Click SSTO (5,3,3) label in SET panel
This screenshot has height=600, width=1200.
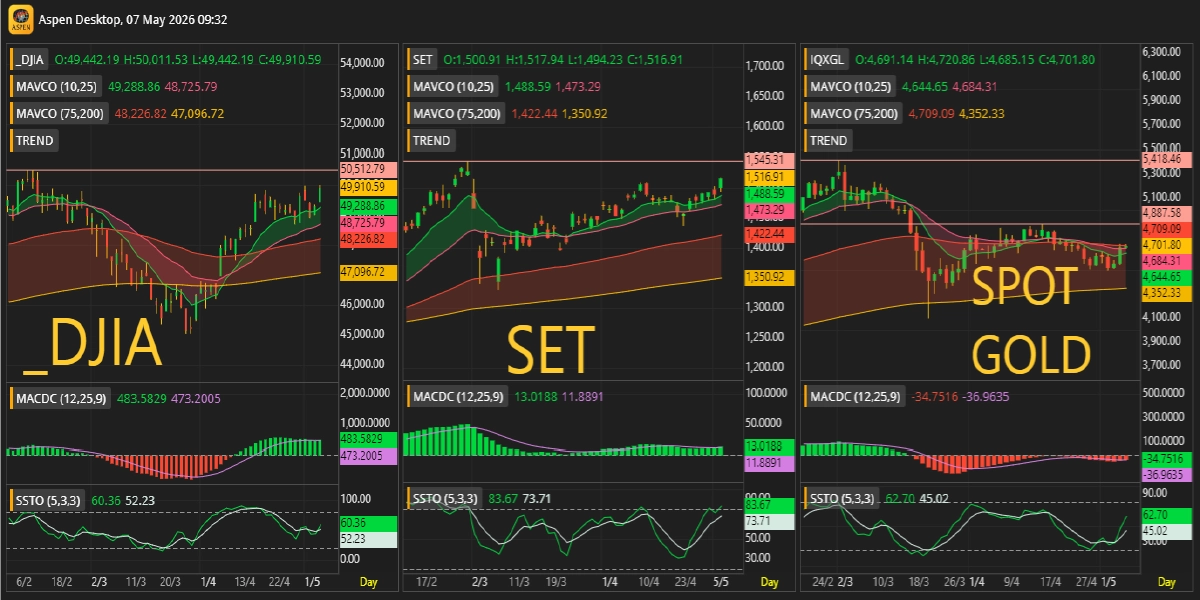coord(446,498)
